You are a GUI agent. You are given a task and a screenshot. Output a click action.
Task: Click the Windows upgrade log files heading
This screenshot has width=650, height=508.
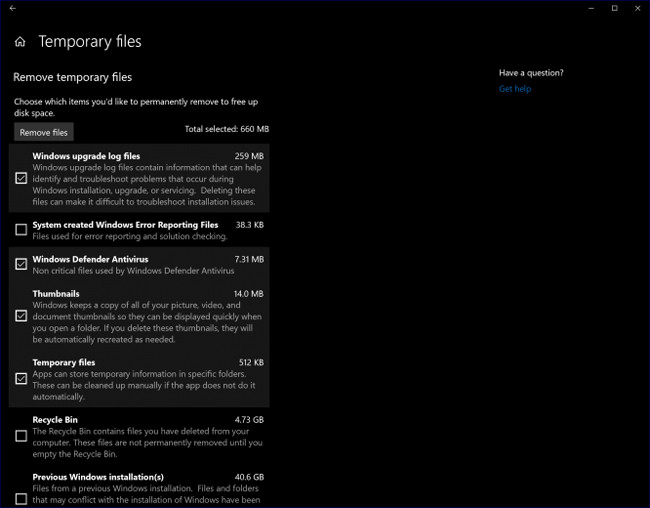tap(86, 156)
